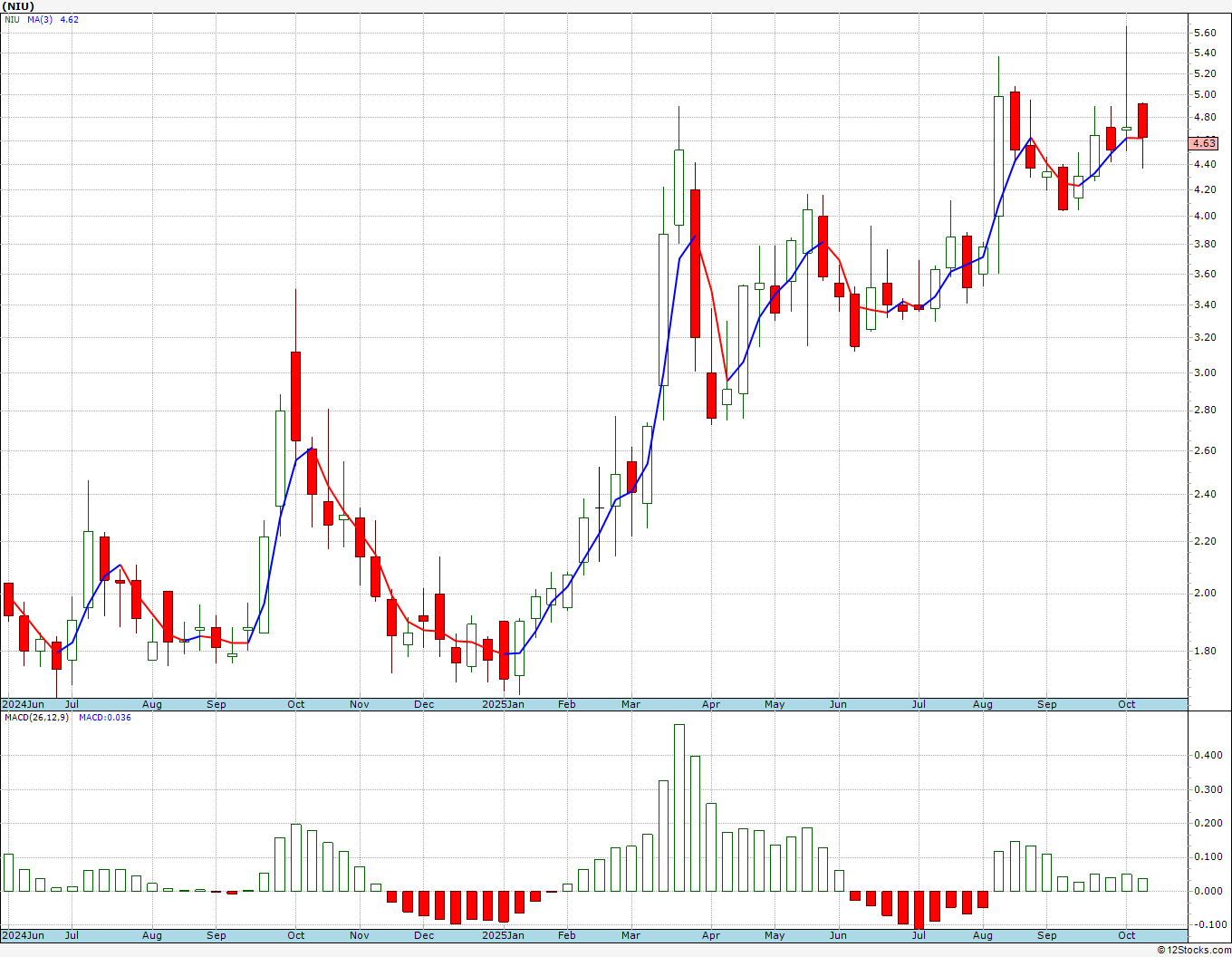The width and height of the screenshot is (1232, 957).
Task: Click the tall red candle in late March 2025
Action: tap(695, 264)
